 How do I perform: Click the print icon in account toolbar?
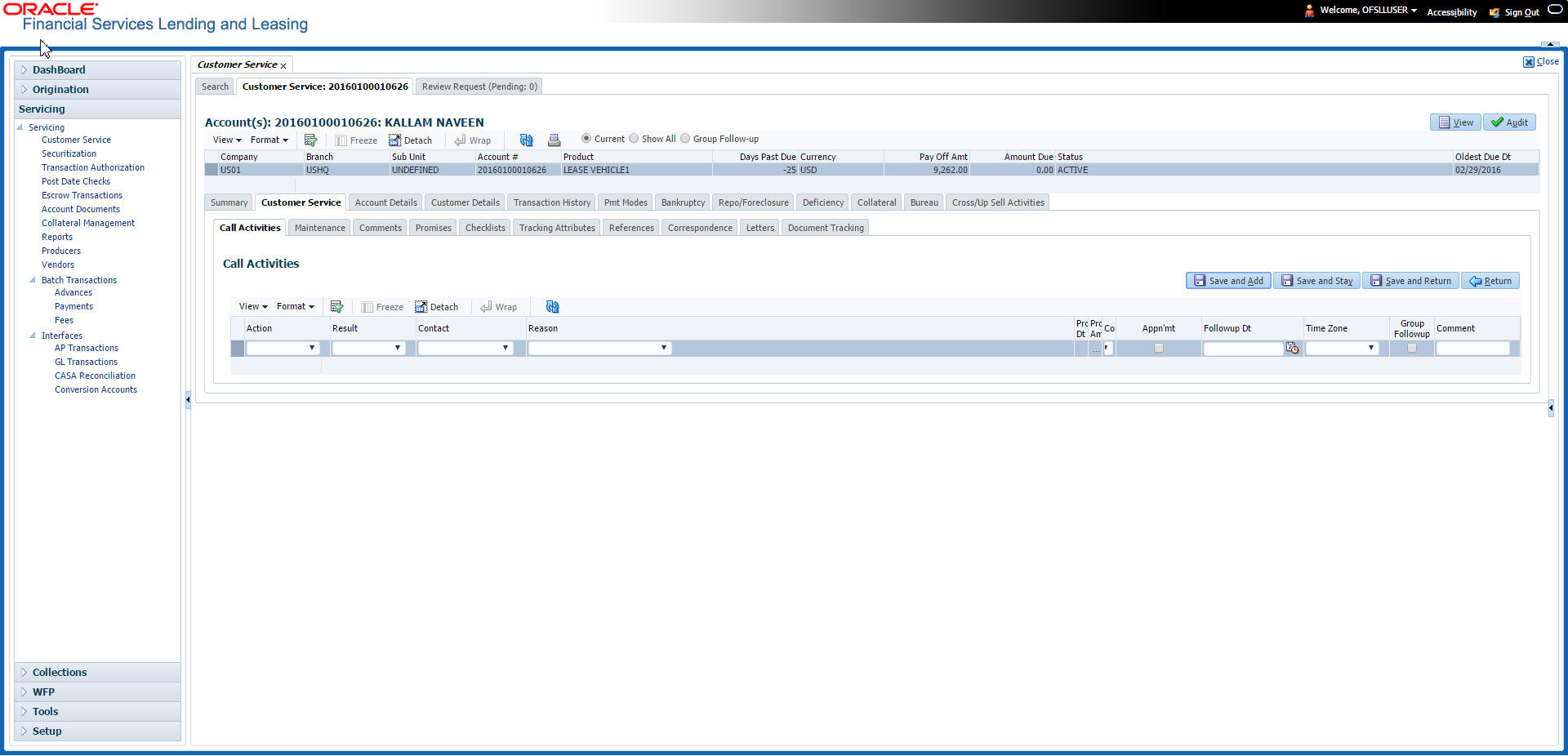pyautogui.click(x=554, y=140)
